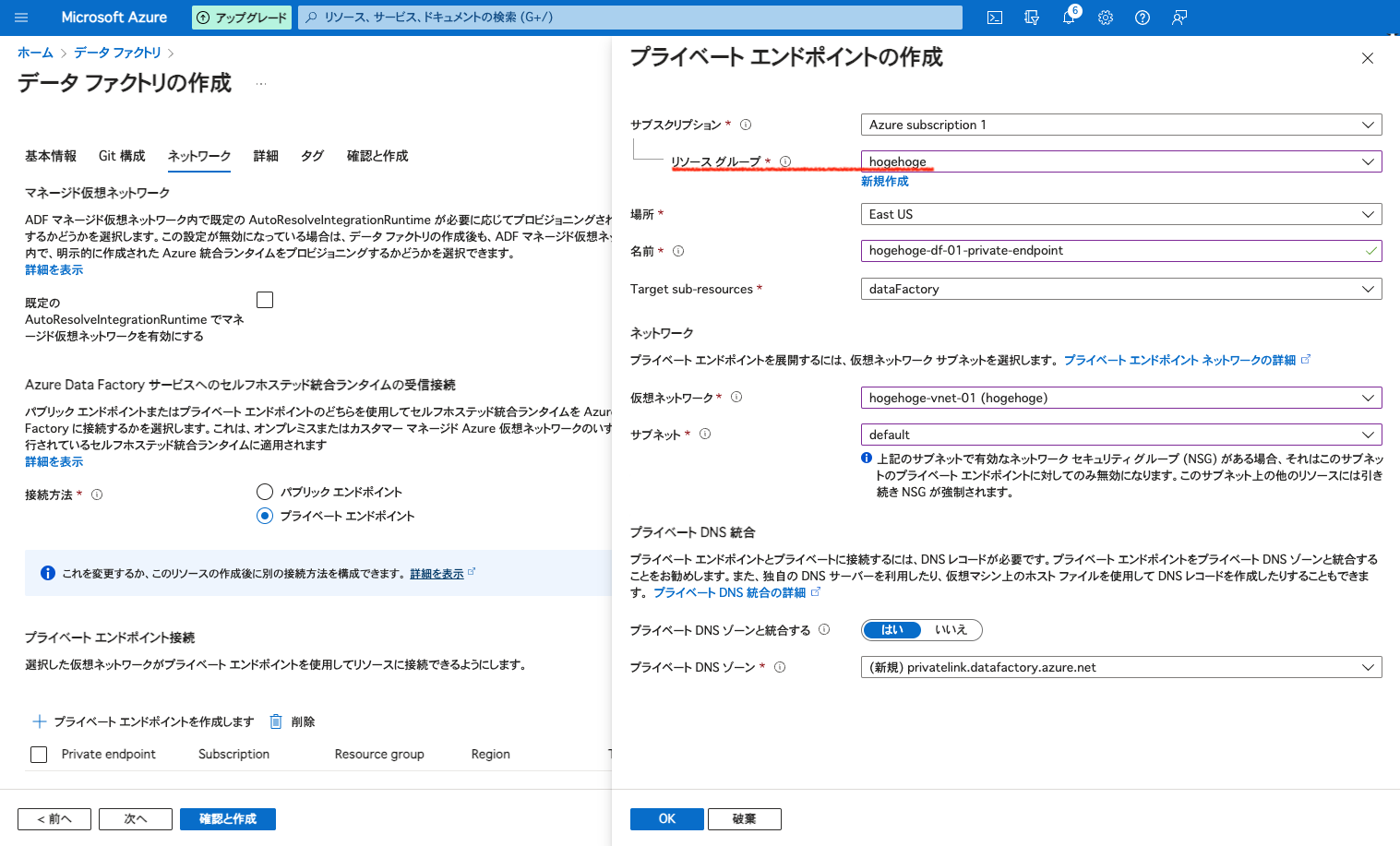Open the feedback icon in top bar
The height and width of the screenshot is (846, 1400).
click(1179, 18)
